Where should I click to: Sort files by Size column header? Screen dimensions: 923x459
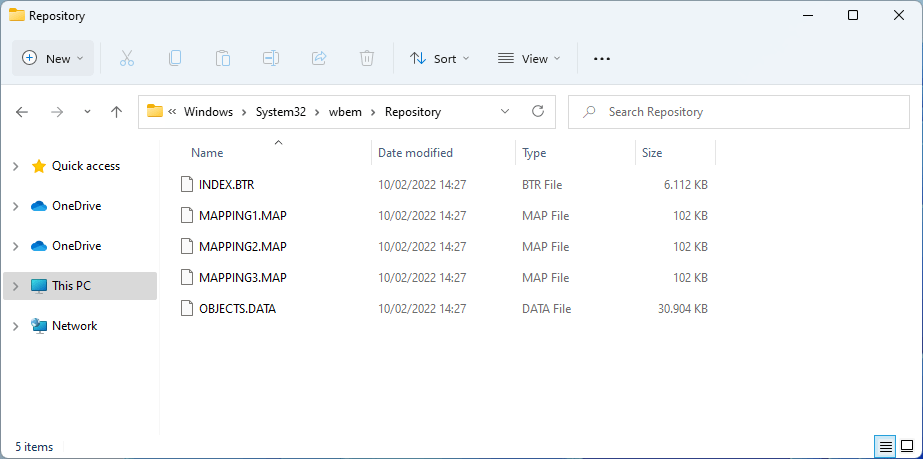pyautogui.click(x=652, y=153)
